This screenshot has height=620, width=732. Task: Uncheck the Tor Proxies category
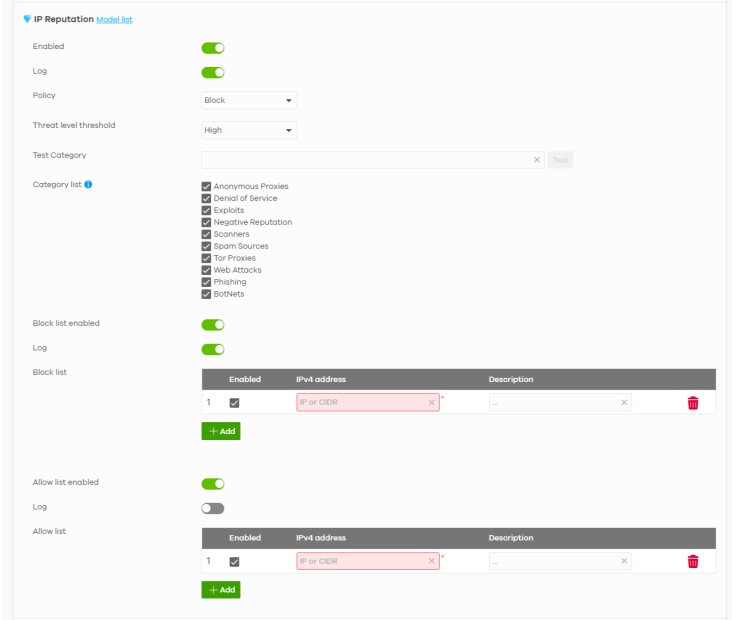(x=207, y=258)
